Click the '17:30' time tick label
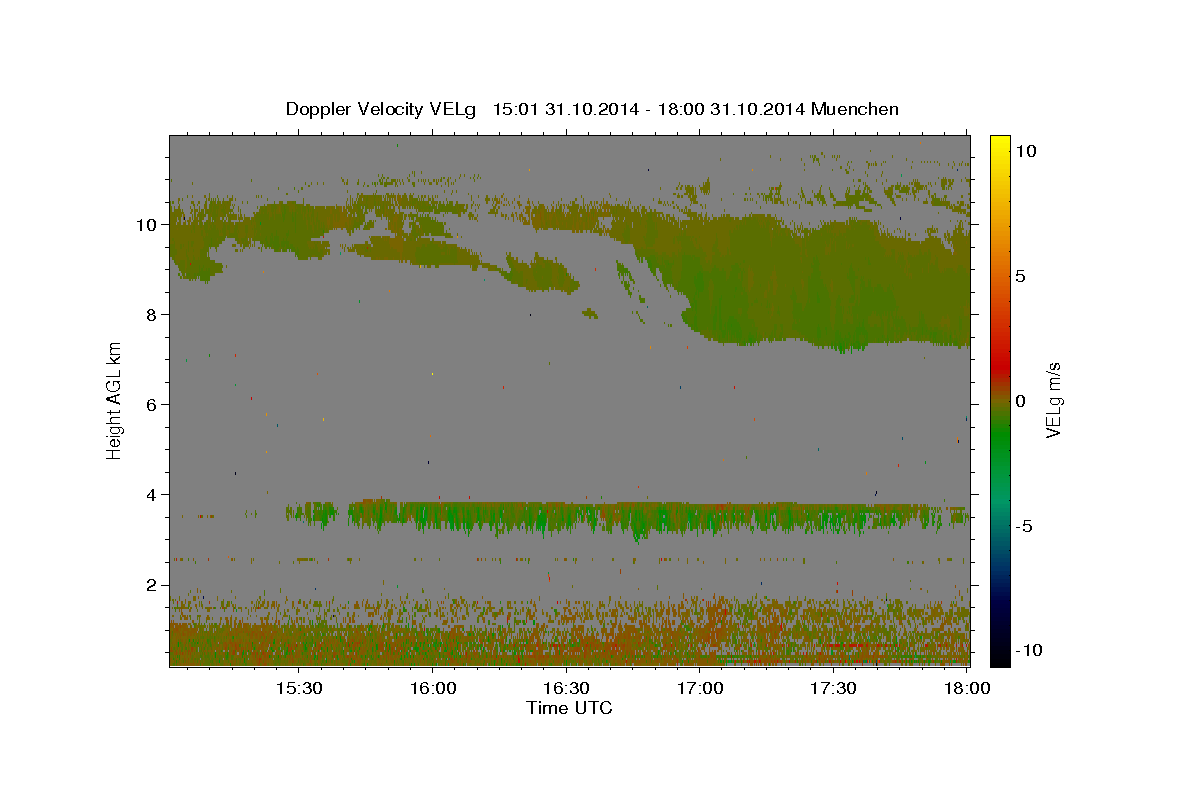 click(833, 689)
